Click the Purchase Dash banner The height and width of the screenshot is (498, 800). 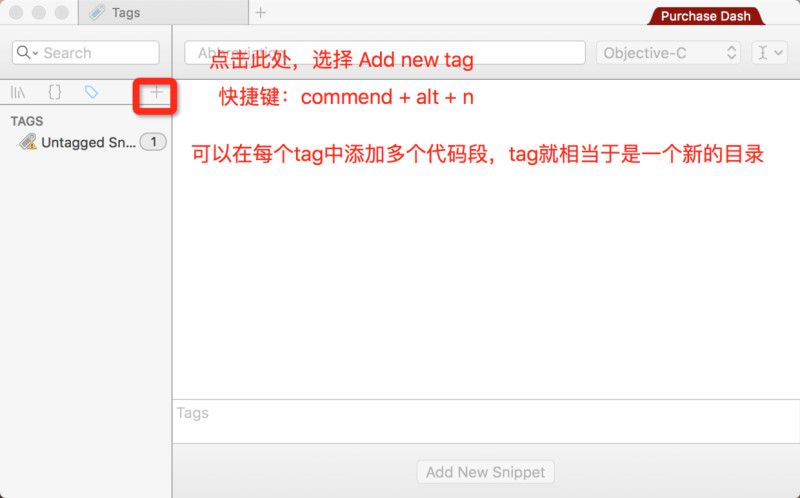point(706,16)
